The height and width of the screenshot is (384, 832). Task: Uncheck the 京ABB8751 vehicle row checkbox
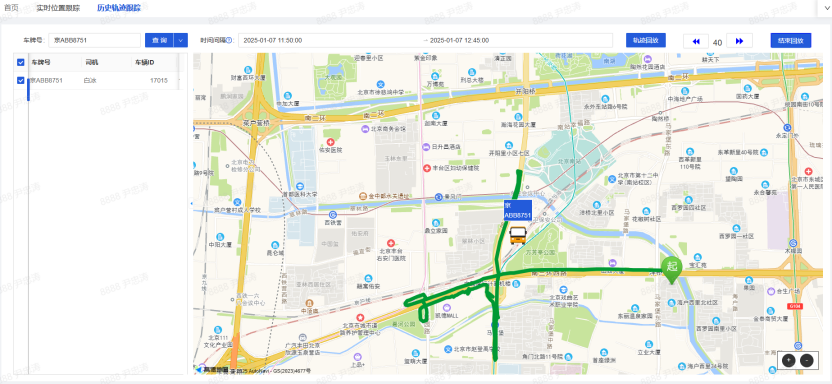point(21,81)
